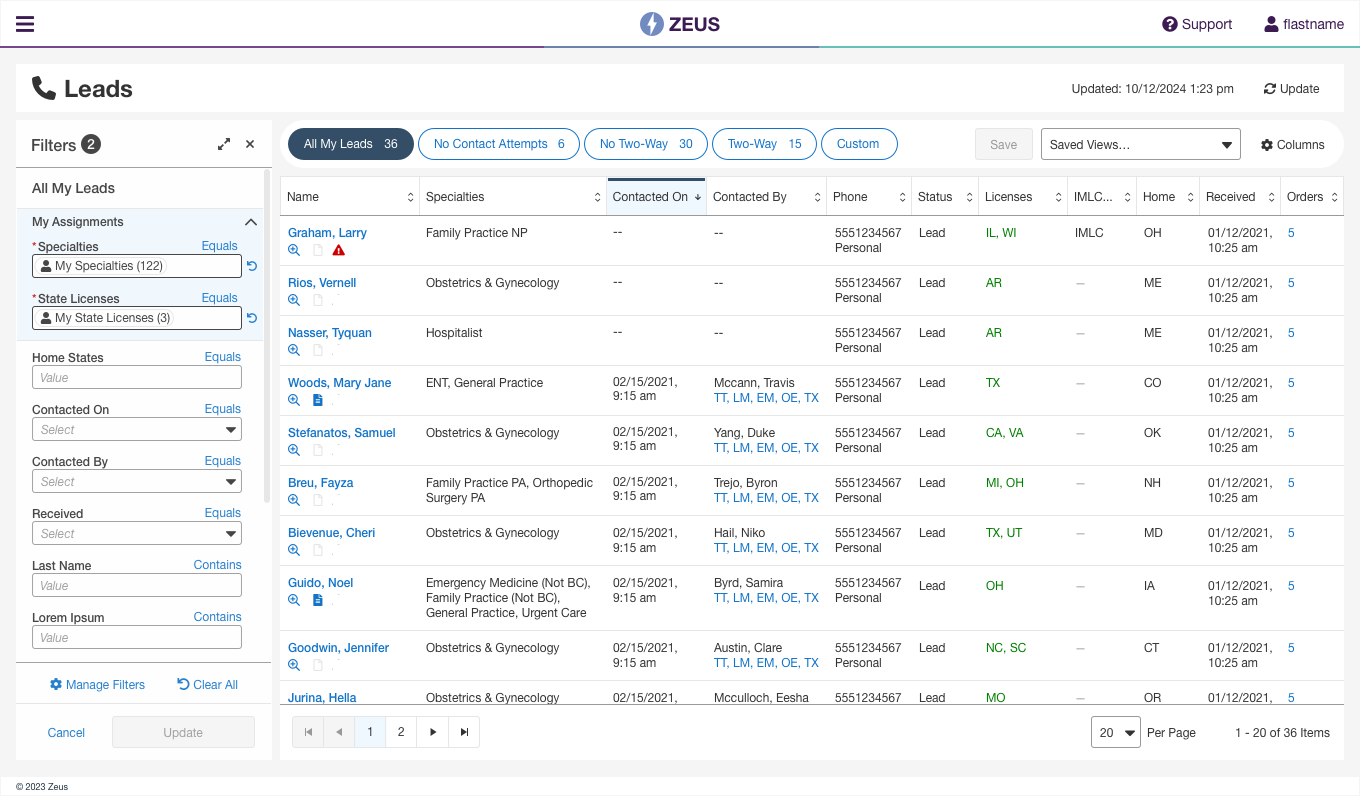Image resolution: width=1360 pixels, height=796 pixels.
Task: Change the Last Name Contains operator
Action: [x=217, y=565]
